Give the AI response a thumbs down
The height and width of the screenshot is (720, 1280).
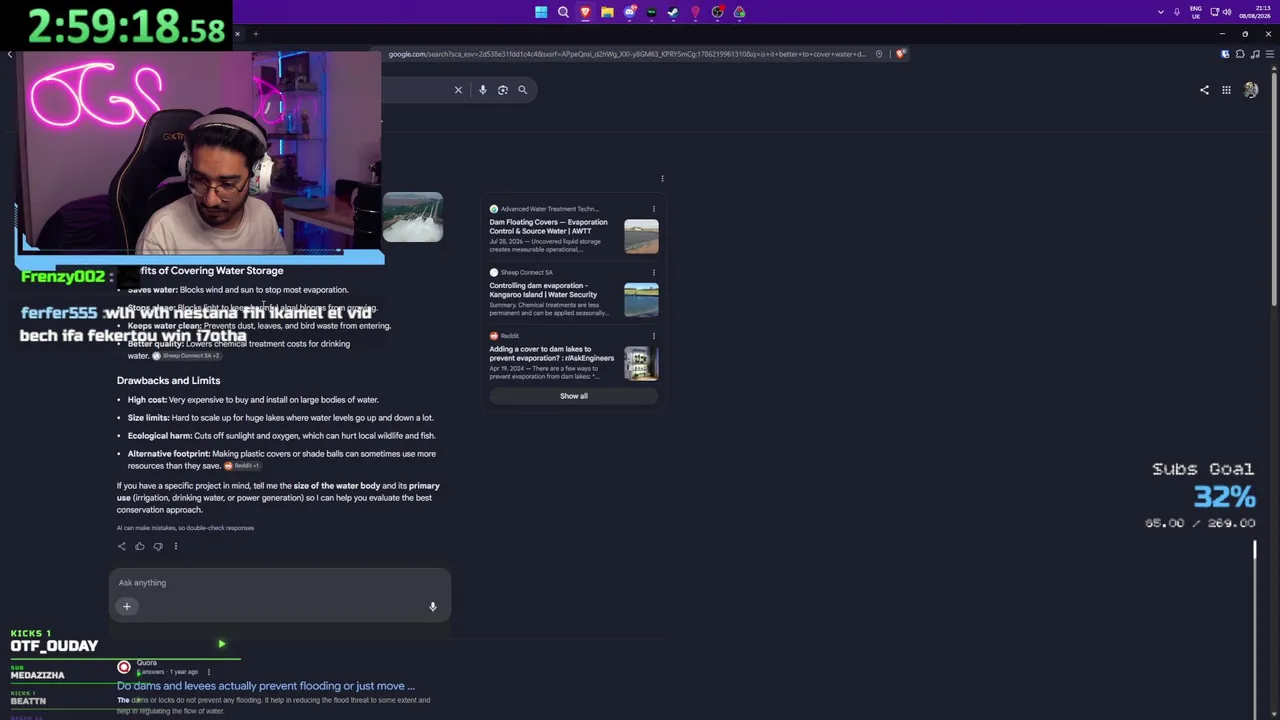158,546
